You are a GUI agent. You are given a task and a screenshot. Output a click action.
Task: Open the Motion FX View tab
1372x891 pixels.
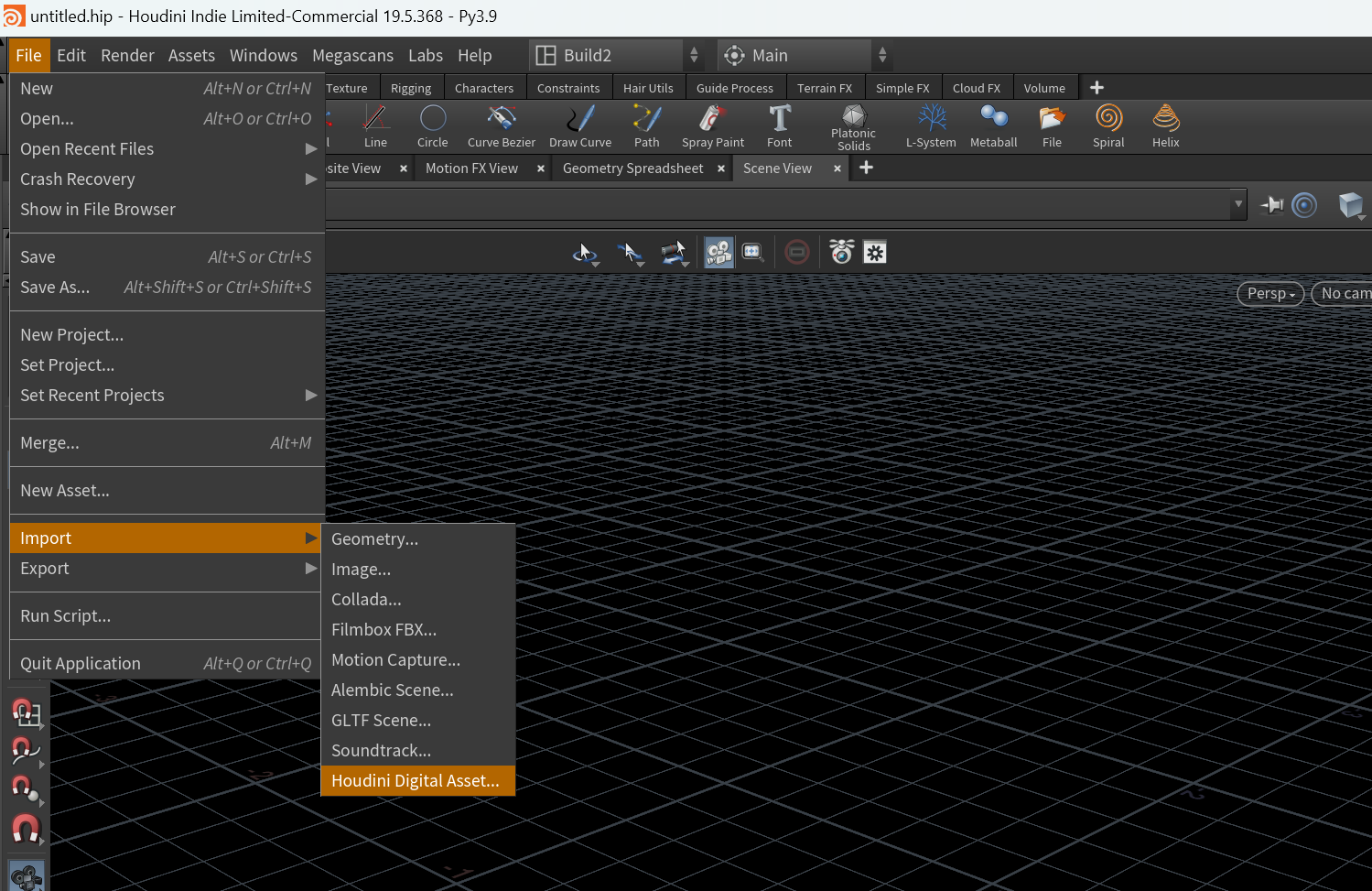[471, 168]
